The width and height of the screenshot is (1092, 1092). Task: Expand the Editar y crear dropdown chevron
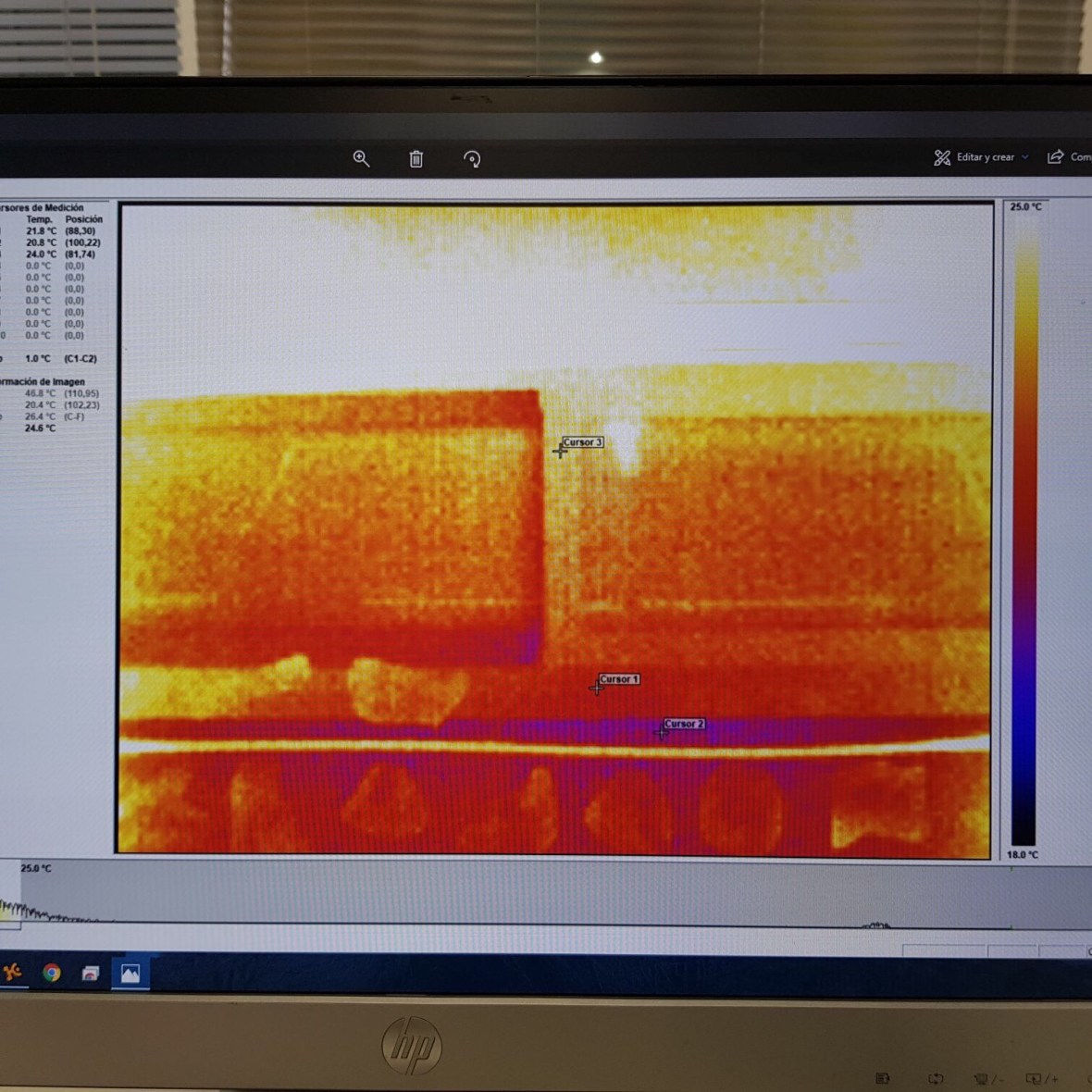click(1025, 157)
